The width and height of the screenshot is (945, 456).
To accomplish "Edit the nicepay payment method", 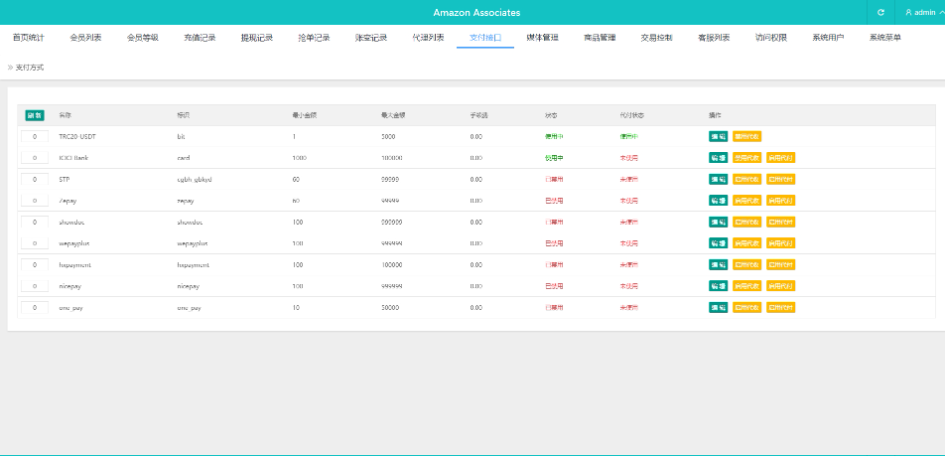I will click(718, 286).
